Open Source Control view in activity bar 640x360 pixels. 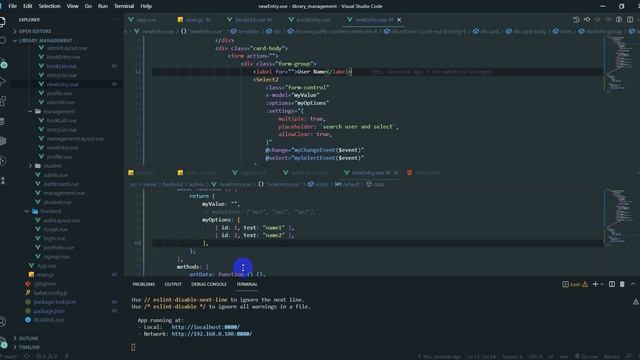click(x=4, y=63)
